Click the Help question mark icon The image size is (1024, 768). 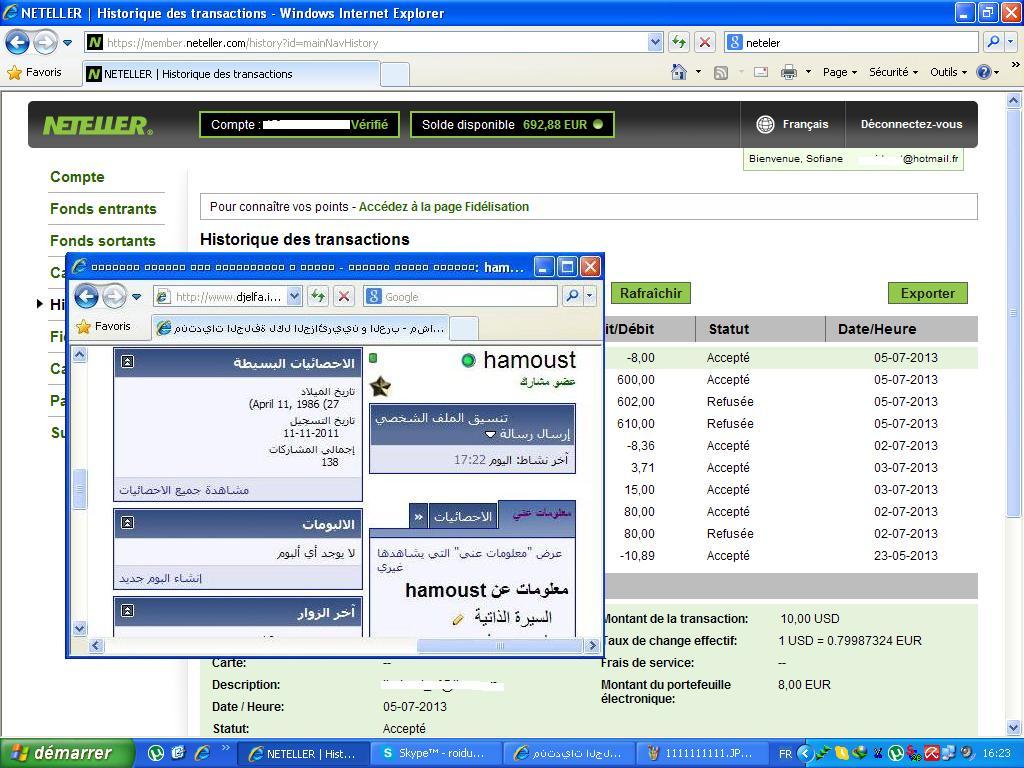[x=984, y=72]
